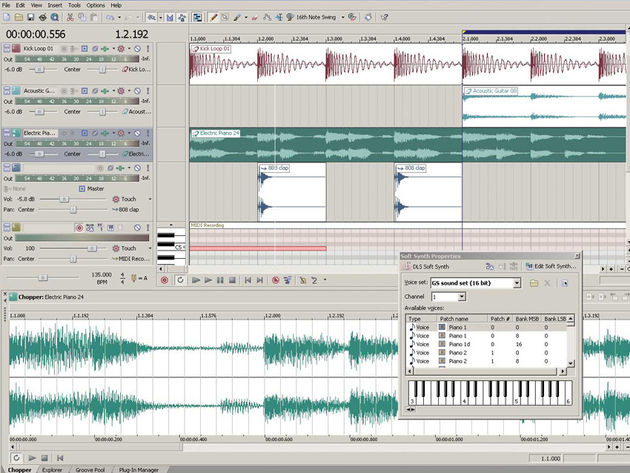Click Record button on transport bar
The image size is (630, 473).
point(164,280)
